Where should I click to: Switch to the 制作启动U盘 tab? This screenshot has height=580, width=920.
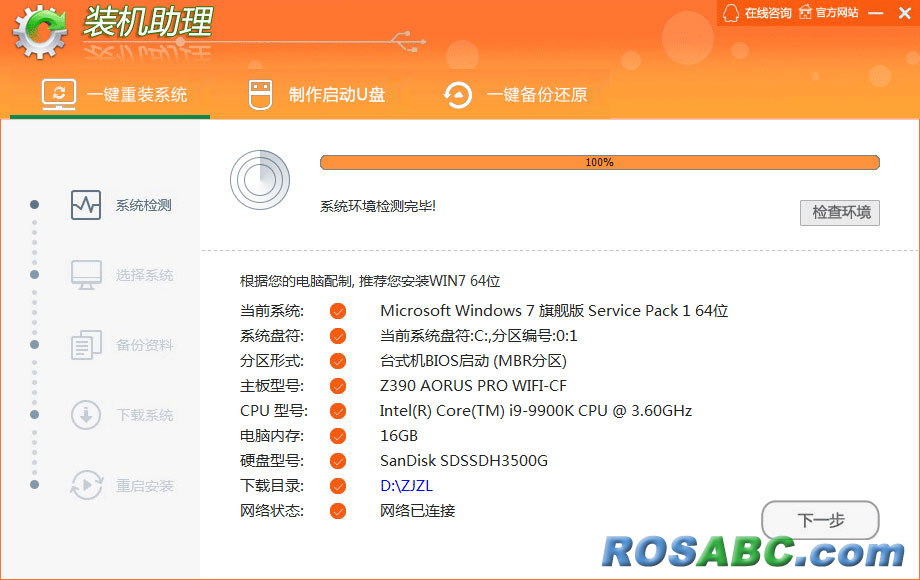tap(317, 94)
